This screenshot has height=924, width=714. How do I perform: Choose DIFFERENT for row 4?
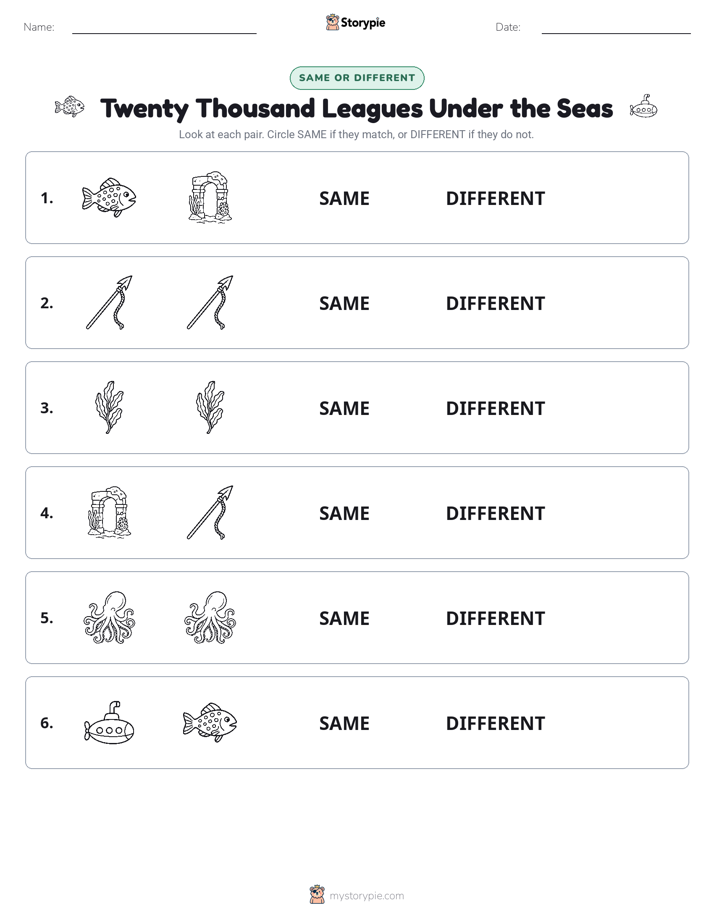click(x=495, y=513)
